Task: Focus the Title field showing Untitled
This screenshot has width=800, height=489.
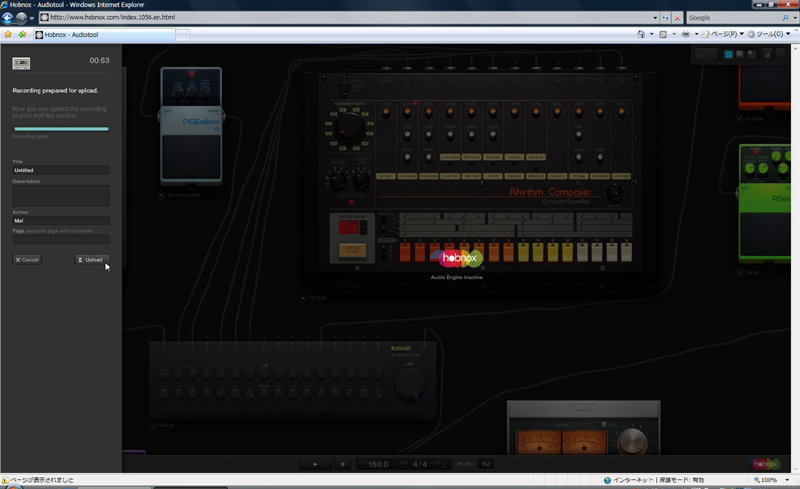Action: point(61,170)
